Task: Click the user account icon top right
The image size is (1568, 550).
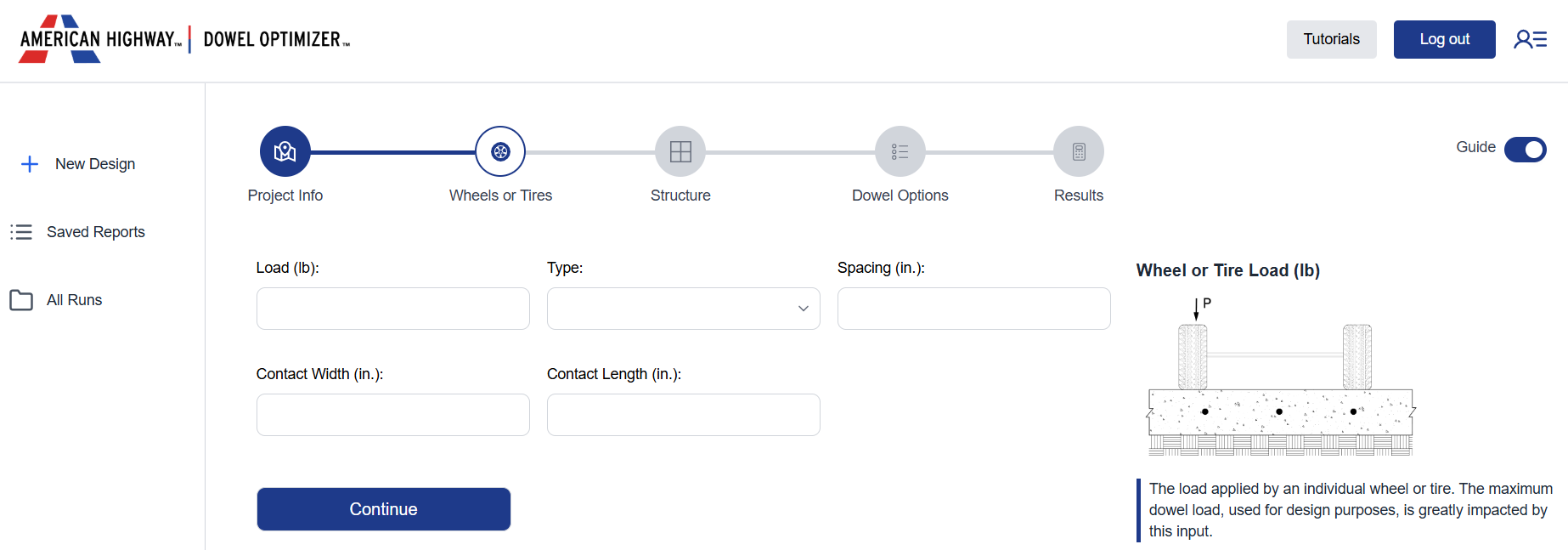Action: point(1530,38)
